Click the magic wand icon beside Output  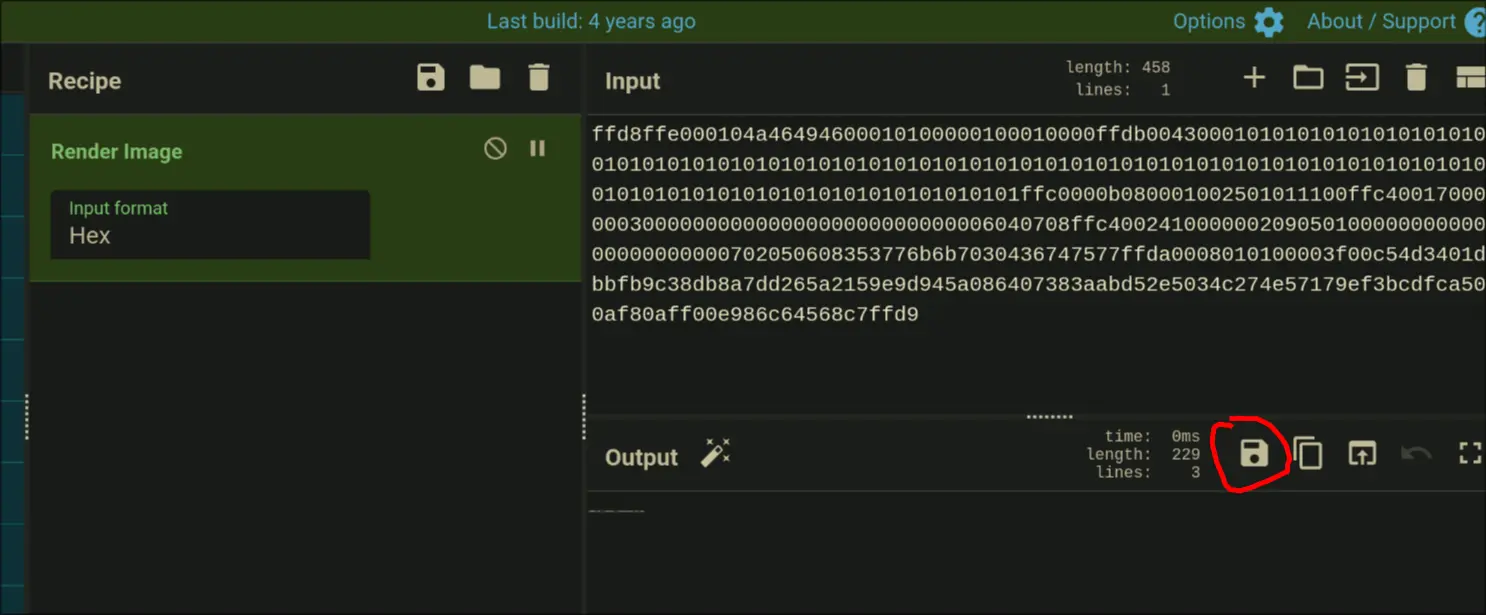pyautogui.click(x=715, y=454)
